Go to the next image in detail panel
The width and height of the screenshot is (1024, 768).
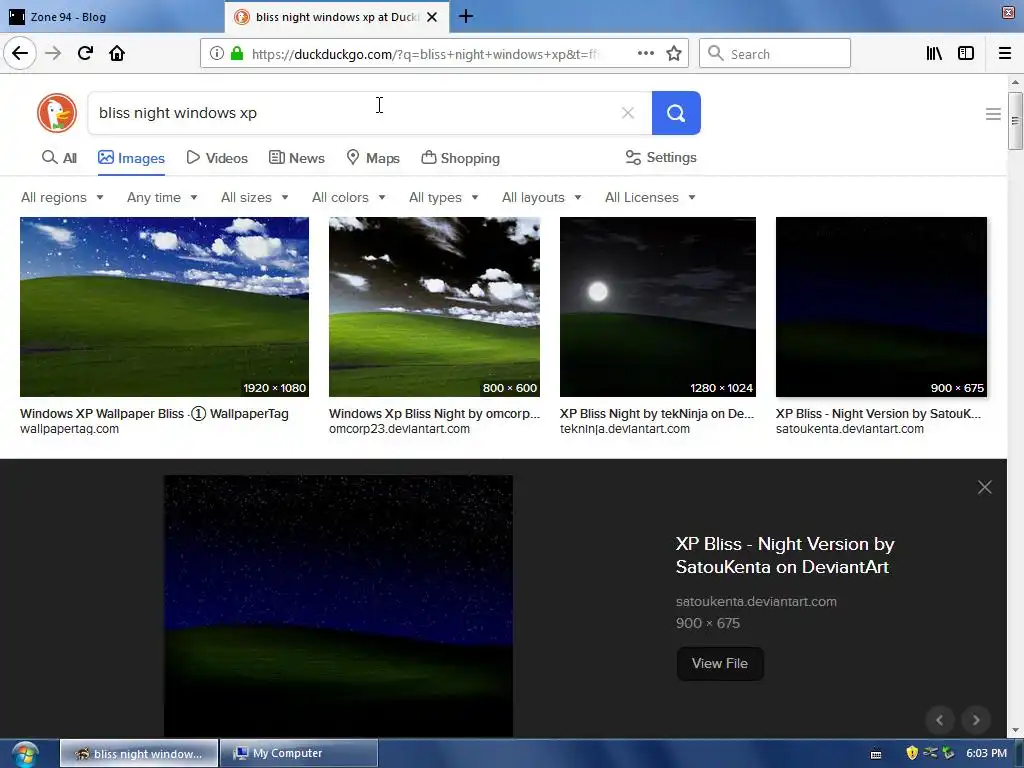click(x=976, y=720)
